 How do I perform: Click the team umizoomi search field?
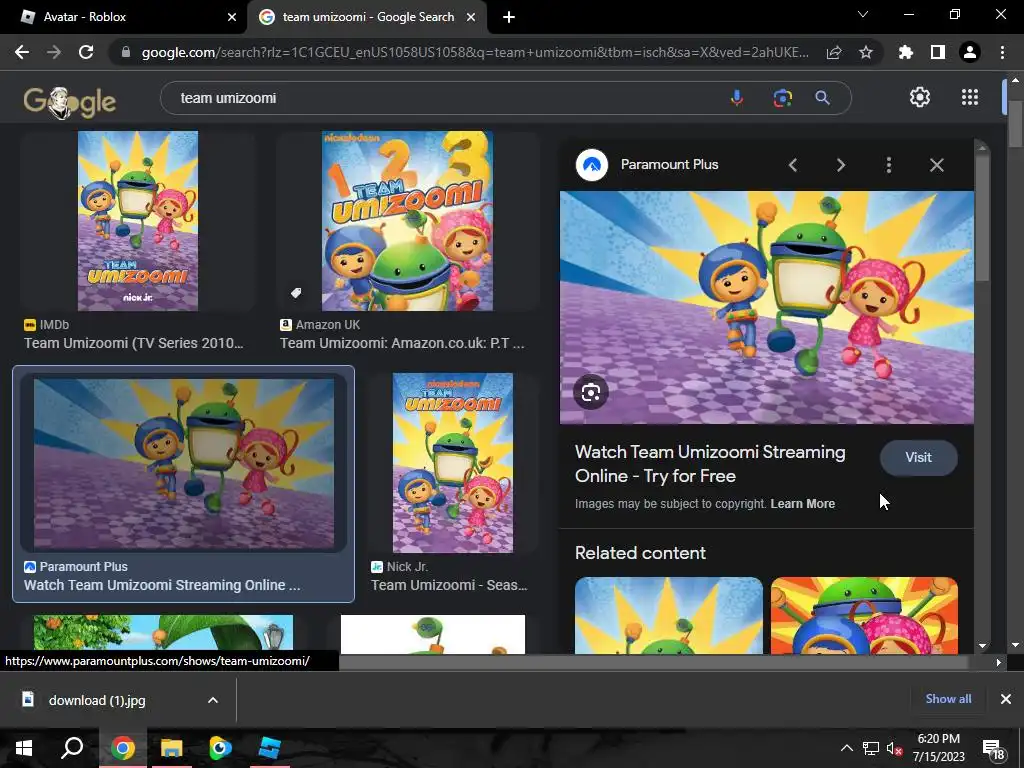(x=444, y=98)
